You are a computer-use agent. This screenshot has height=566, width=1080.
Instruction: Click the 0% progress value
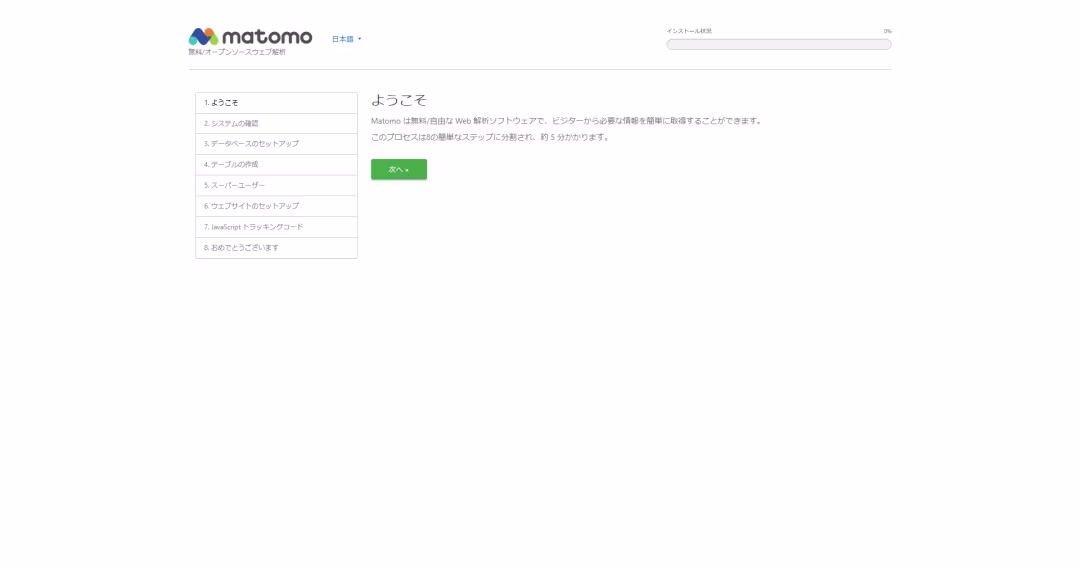(x=887, y=31)
